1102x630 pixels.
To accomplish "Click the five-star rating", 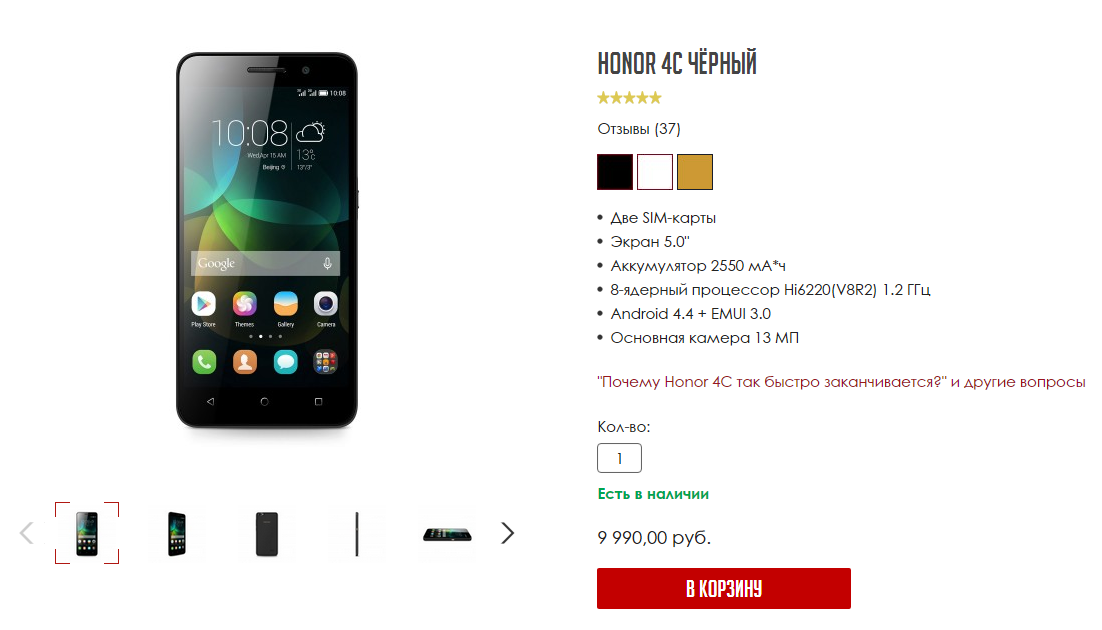I will [630, 98].
